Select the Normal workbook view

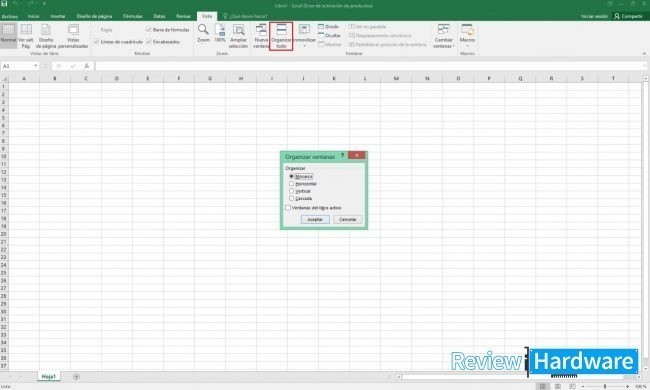pos(8,36)
